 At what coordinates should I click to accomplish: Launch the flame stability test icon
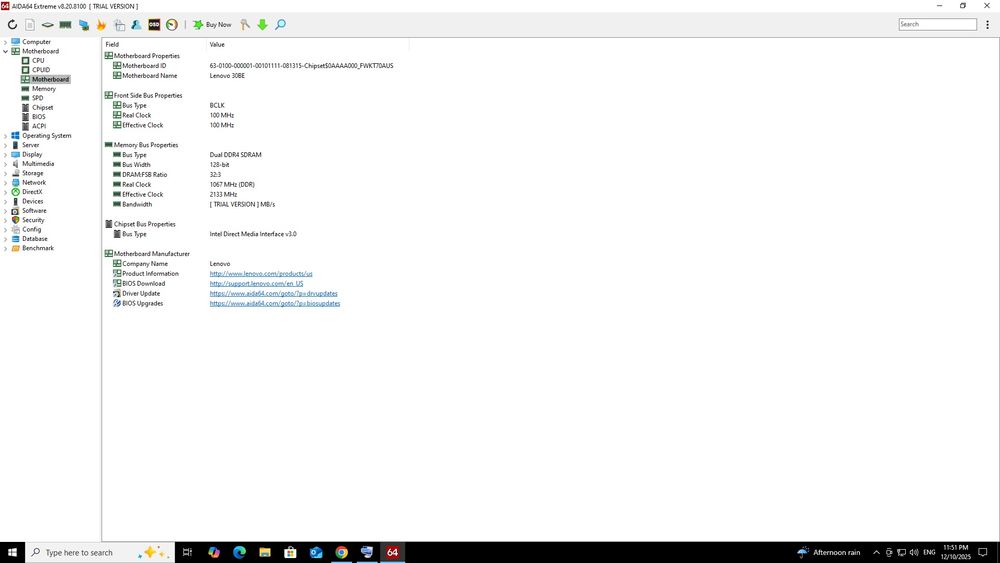click(101, 25)
